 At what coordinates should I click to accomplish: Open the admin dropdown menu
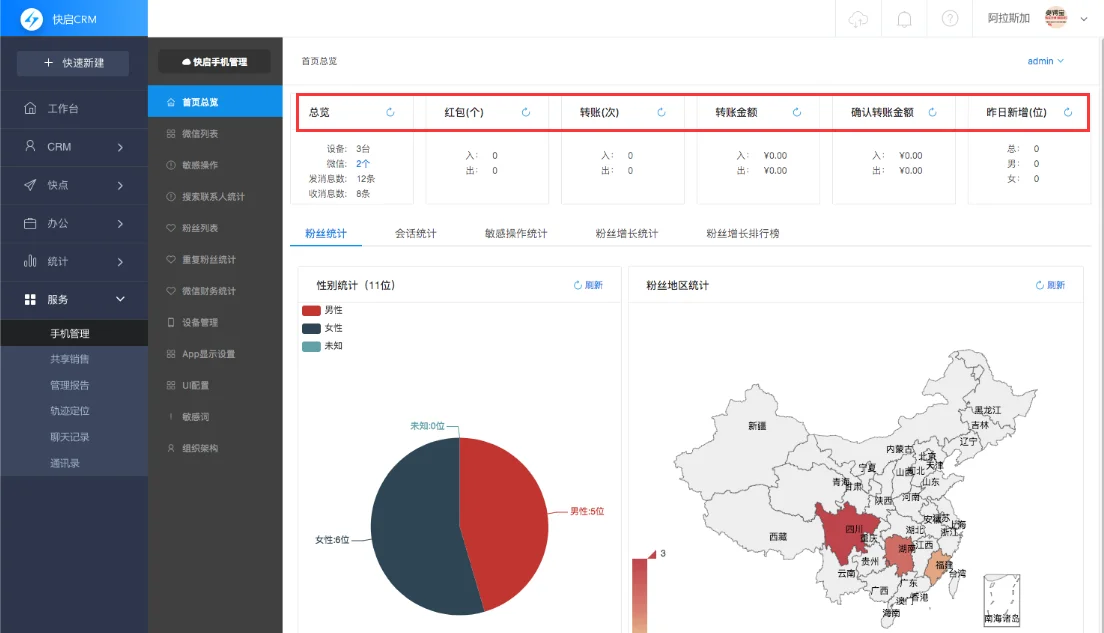click(1045, 60)
